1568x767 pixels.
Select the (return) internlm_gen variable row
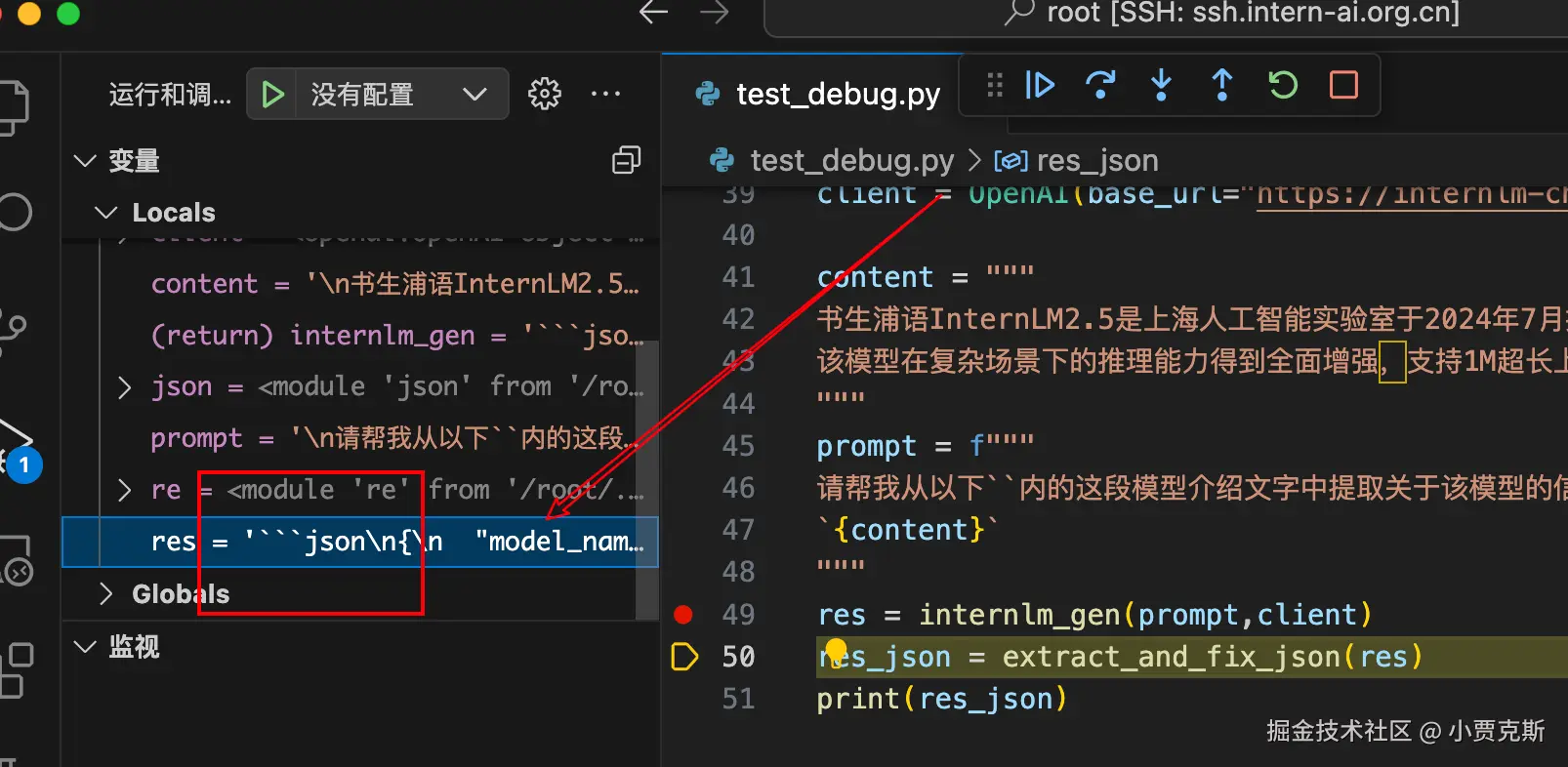coord(359,336)
